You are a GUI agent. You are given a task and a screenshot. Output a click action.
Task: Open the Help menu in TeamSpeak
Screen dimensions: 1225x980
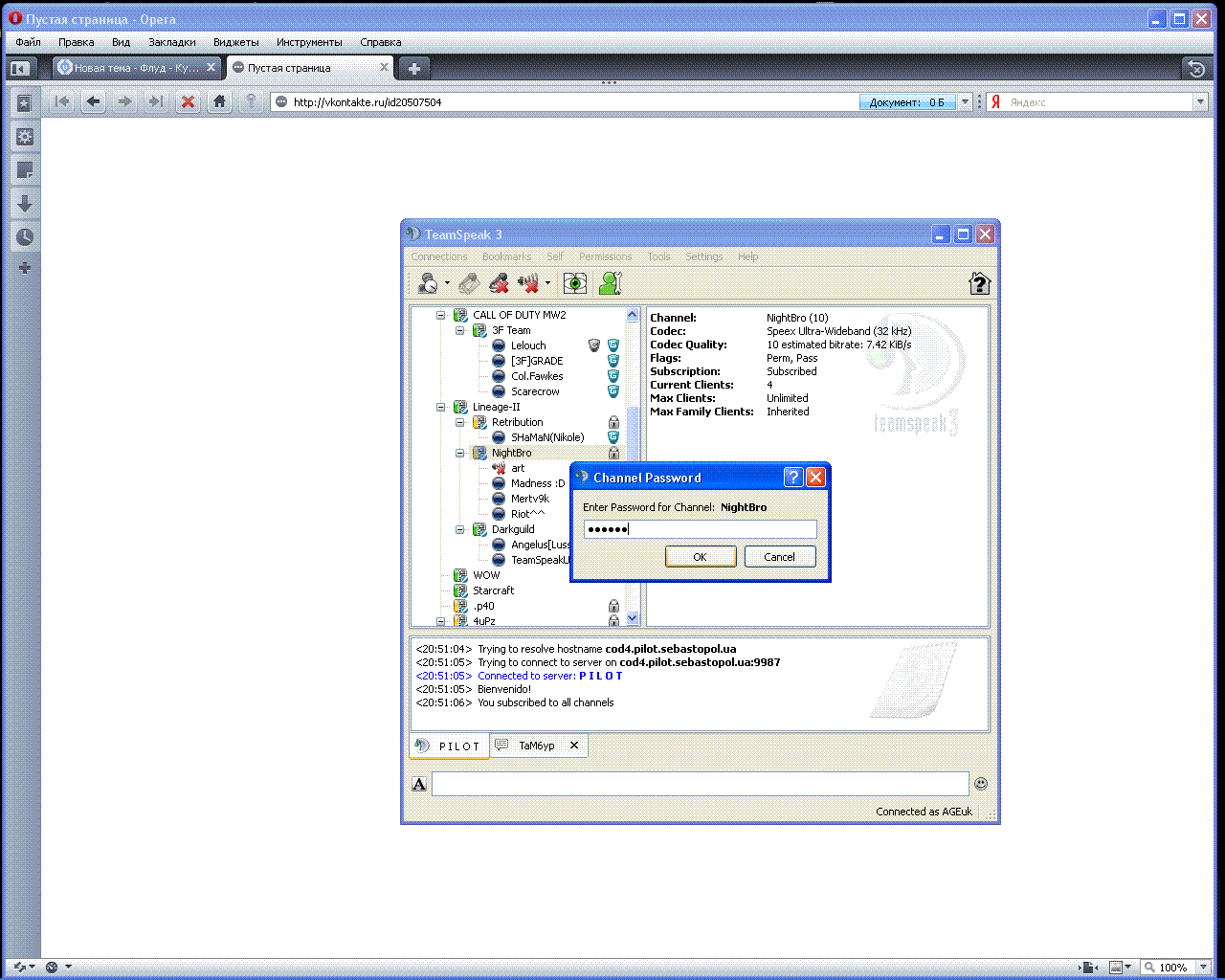click(748, 256)
